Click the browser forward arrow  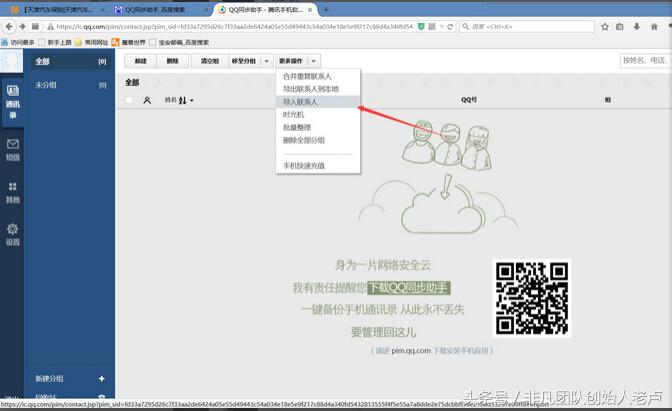point(22,27)
